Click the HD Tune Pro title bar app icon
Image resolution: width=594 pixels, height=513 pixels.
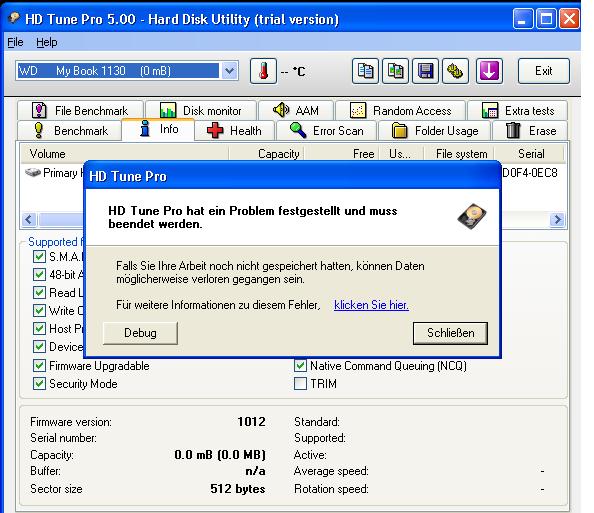[14, 17]
